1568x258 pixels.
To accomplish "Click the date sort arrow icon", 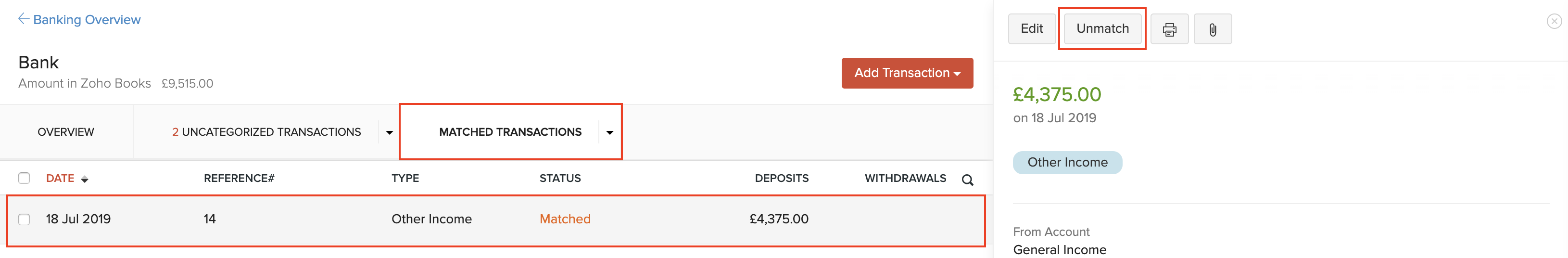I will (85, 180).
